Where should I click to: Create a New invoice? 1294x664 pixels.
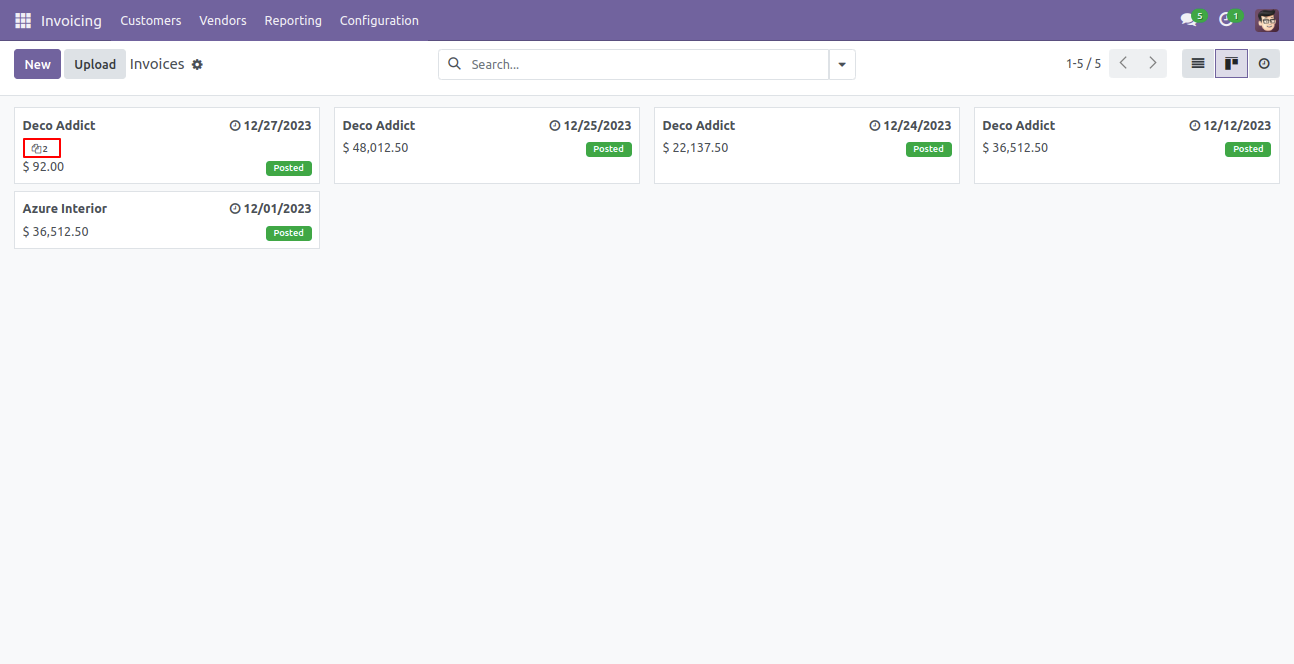[37, 64]
